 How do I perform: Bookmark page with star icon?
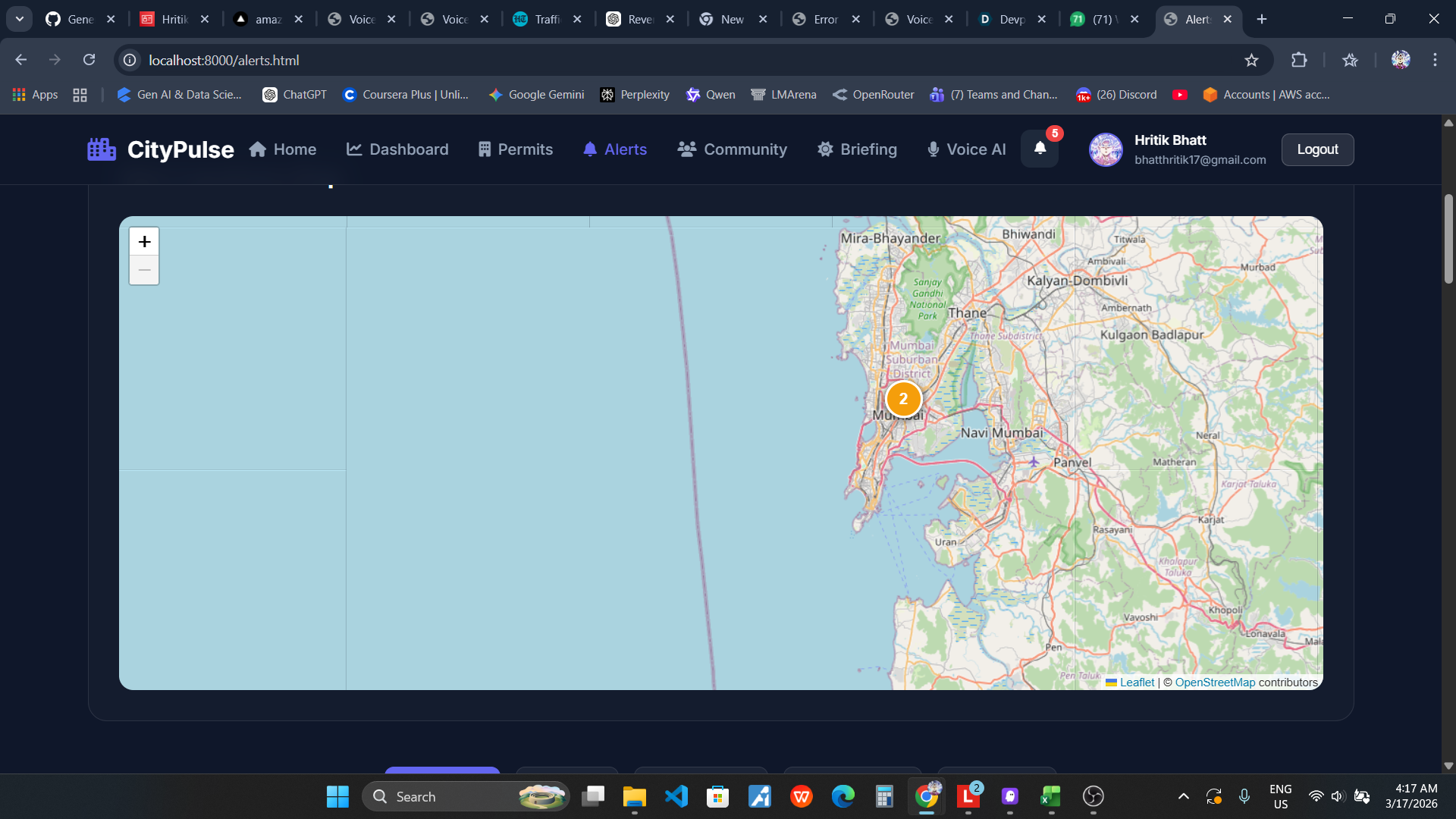1251,60
